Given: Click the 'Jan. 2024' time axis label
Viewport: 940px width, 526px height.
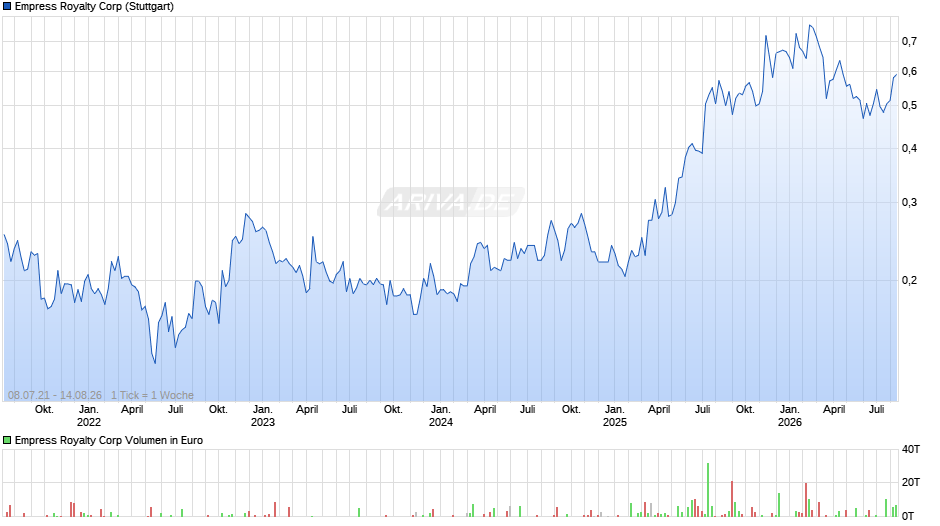Looking at the screenshot, I should tap(441, 416).
